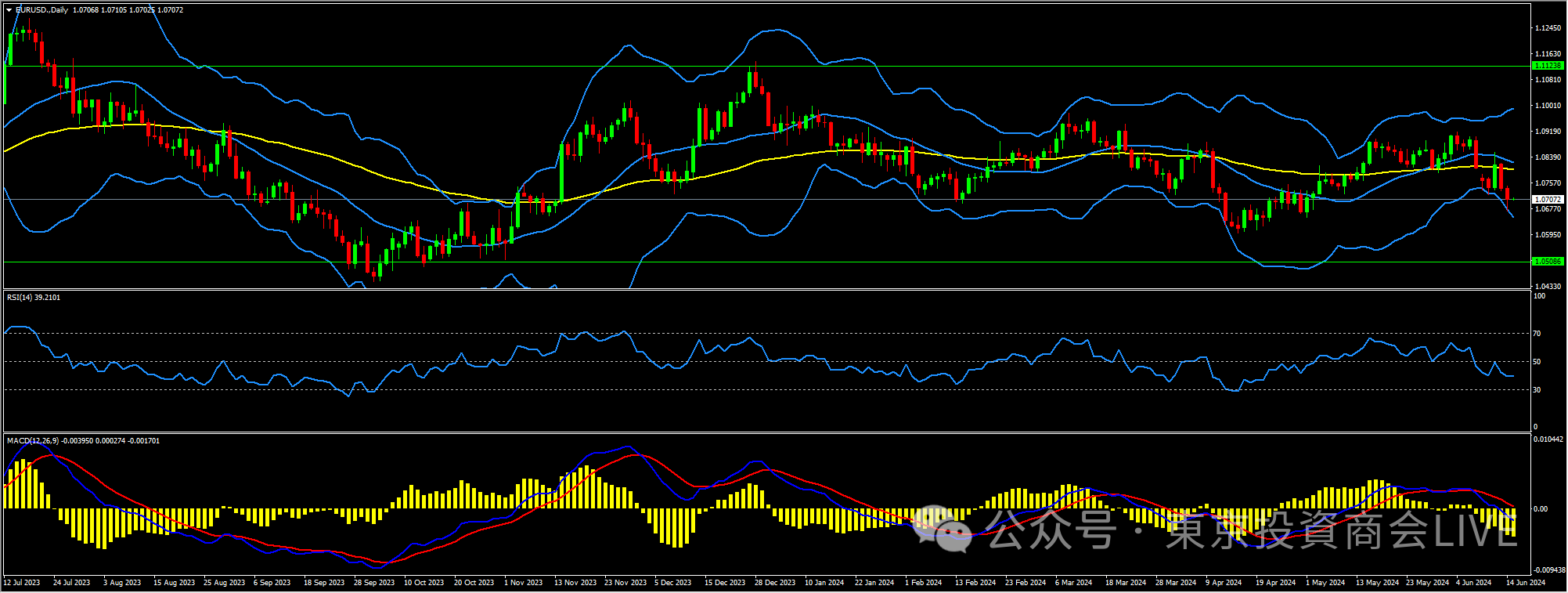Image resolution: width=1568 pixels, height=593 pixels.
Task: Click the 1.12450 price axis label
Action: pos(1548,28)
